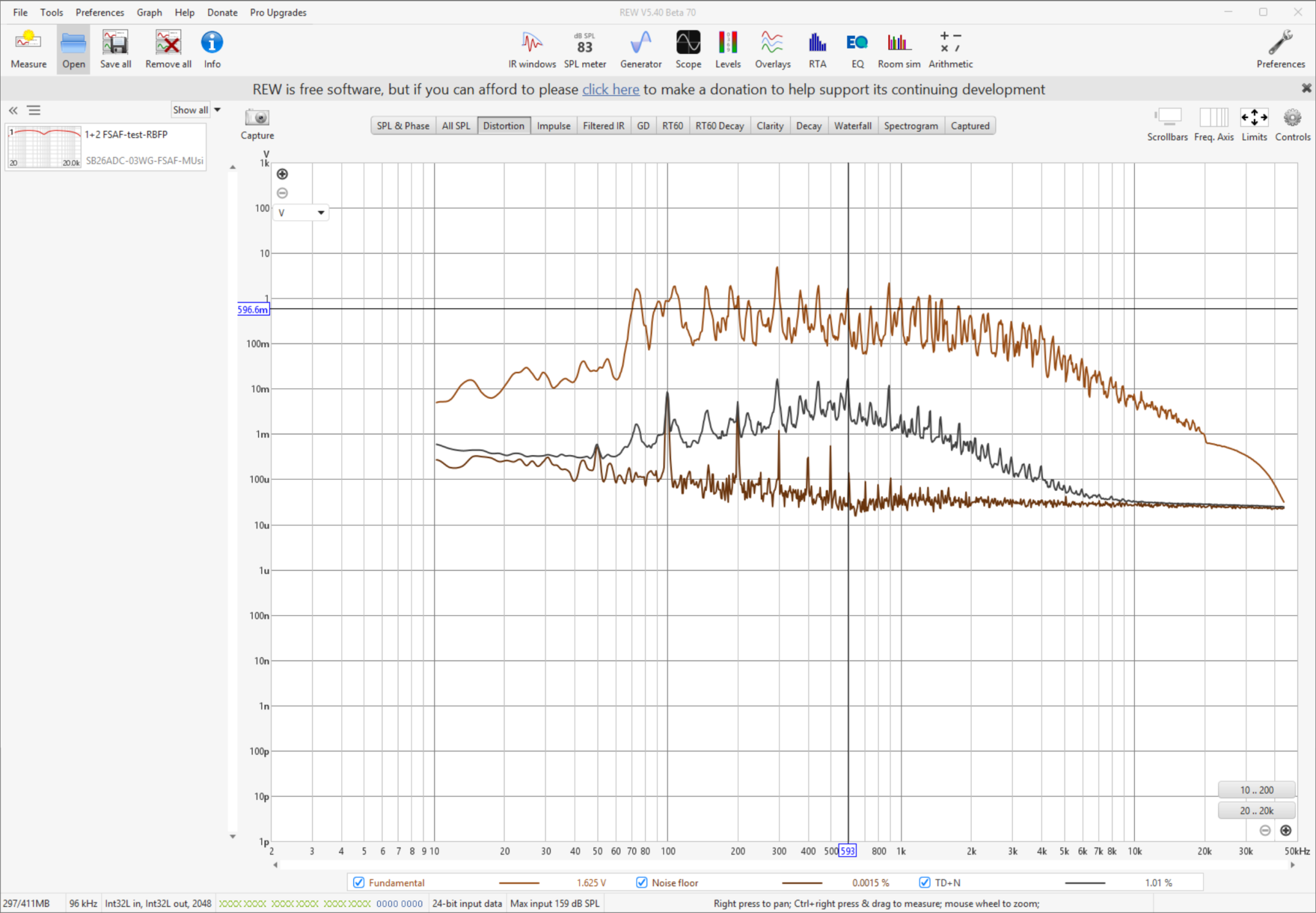Click the Remove all icon
The width and height of the screenshot is (1316, 913).
(x=168, y=49)
